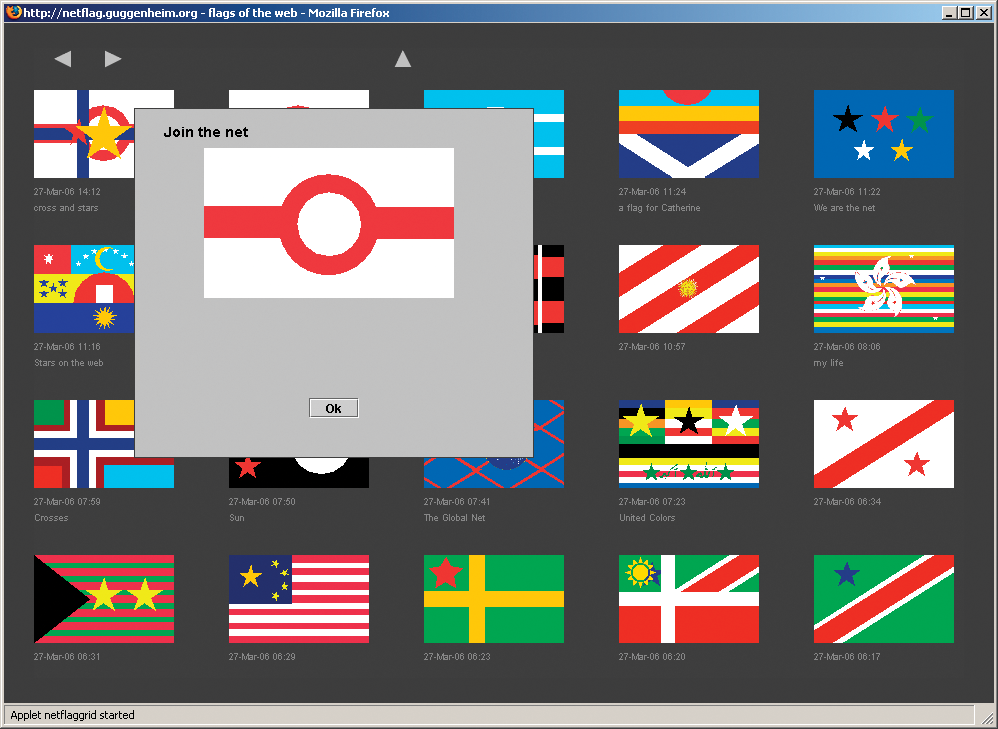Image resolution: width=998 pixels, height=729 pixels.
Task: Click the right arrow navigation icon
Action: (x=113, y=59)
